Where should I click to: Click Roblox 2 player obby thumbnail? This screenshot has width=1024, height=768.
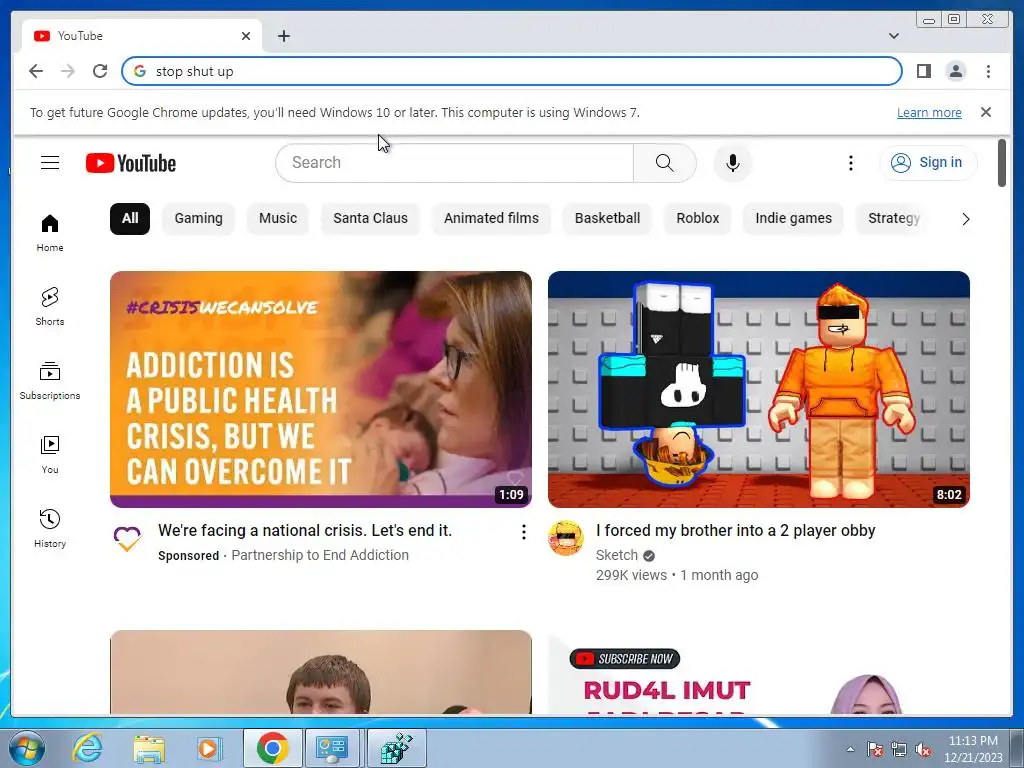pyautogui.click(x=759, y=389)
